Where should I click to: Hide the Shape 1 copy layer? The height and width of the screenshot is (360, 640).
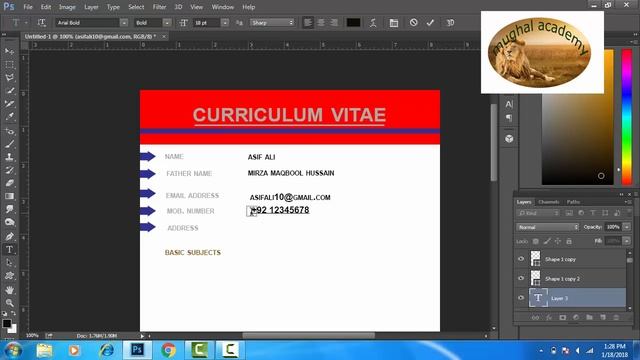tap(521, 259)
